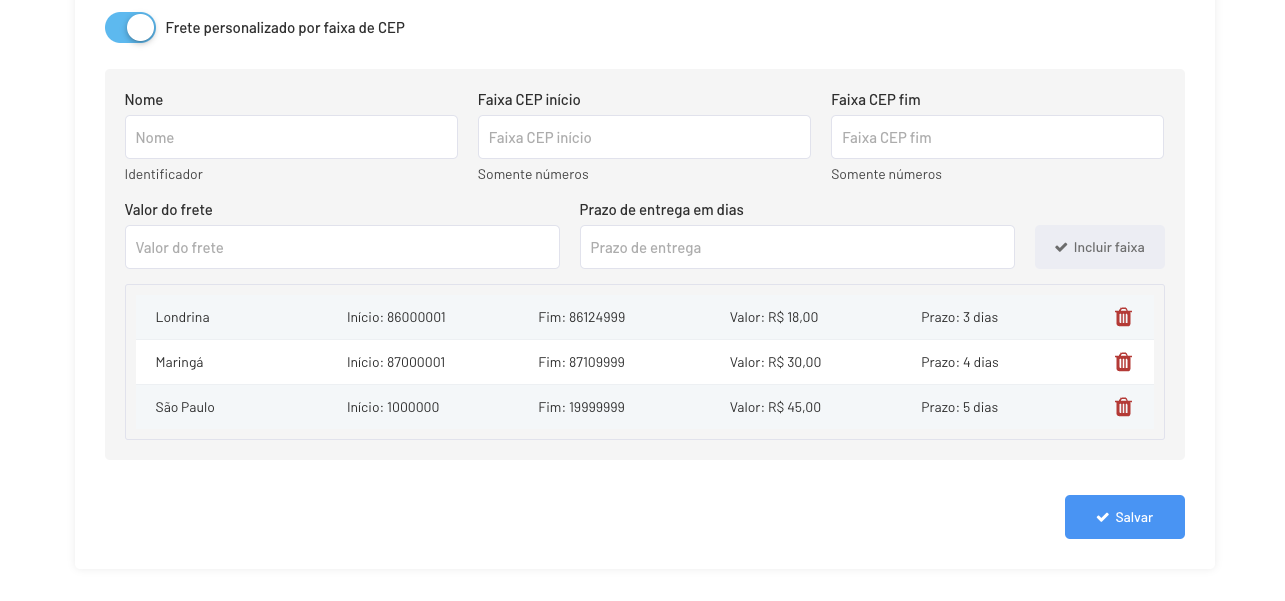Focus the Nome input field
The width and height of the screenshot is (1285, 601).
pyautogui.click(x=291, y=137)
